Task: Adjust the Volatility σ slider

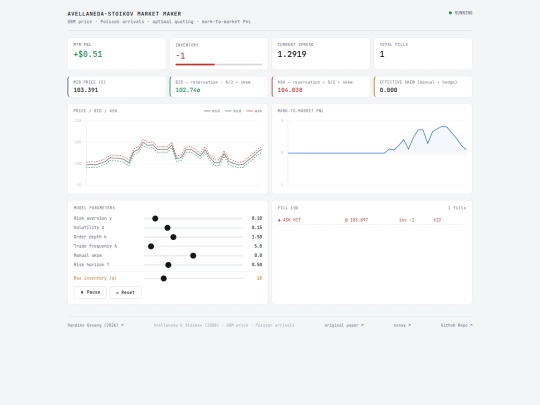Action: [x=193, y=228]
